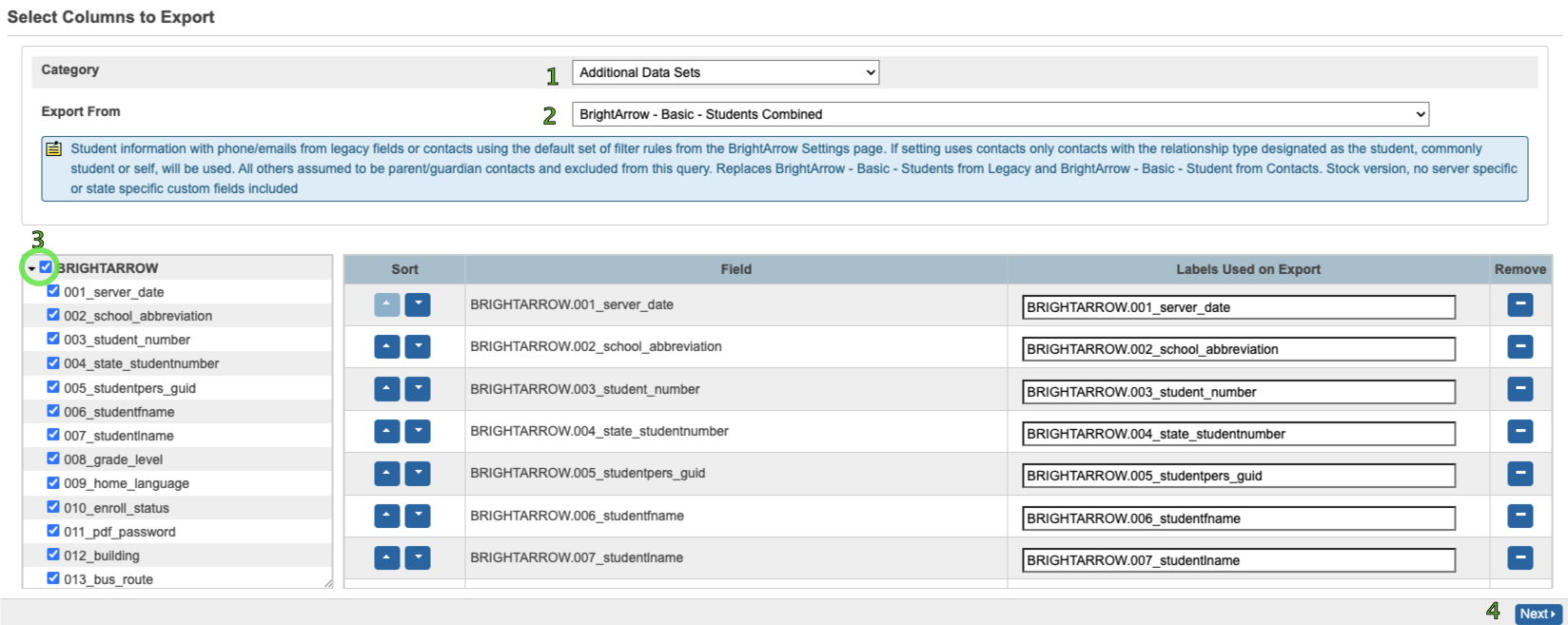Remove the 004_state_studentnumber field
This screenshot has width=1568, height=625.
tap(1520, 431)
